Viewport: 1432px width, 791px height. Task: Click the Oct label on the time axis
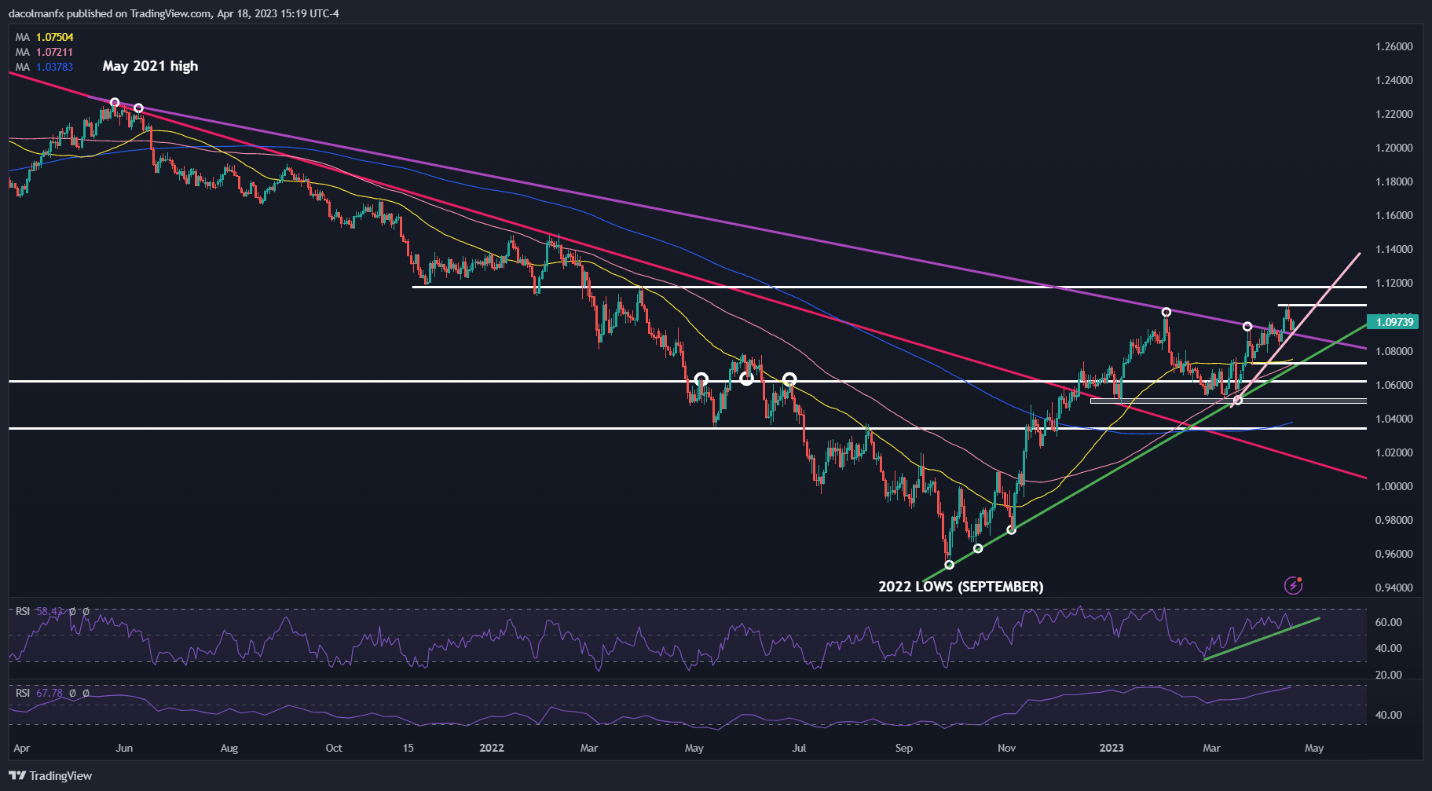pos(334,748)
